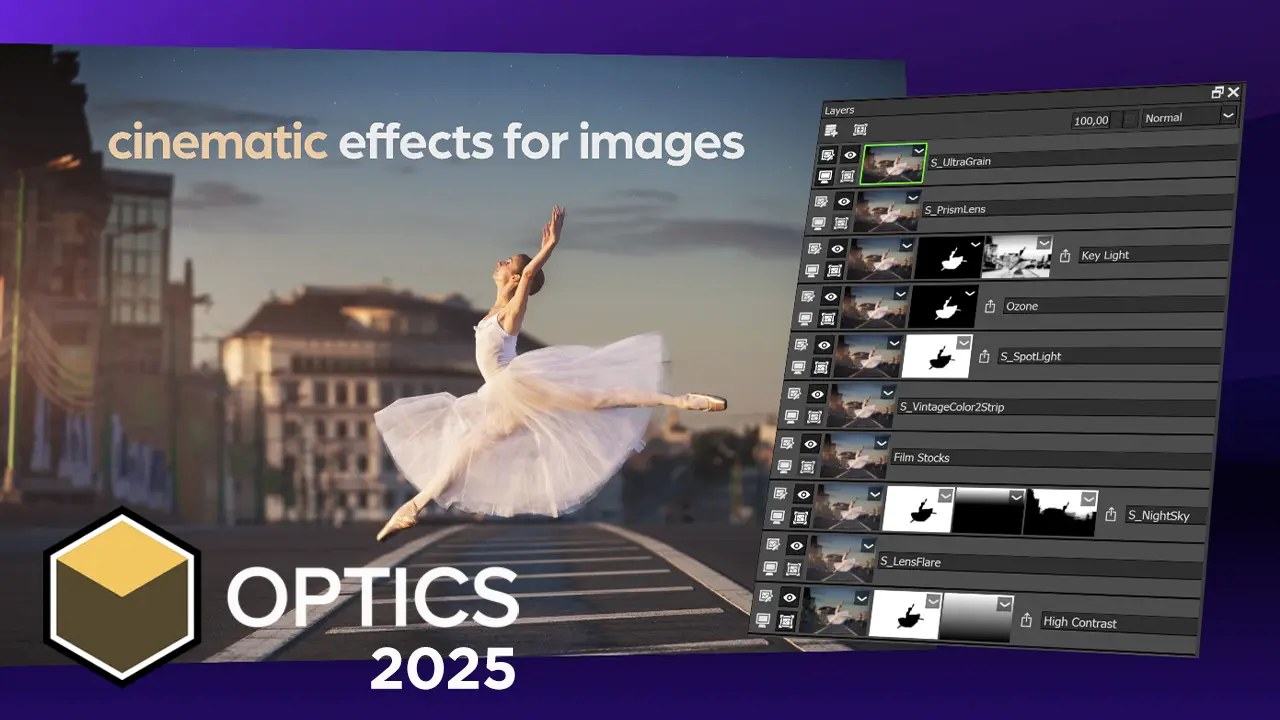Select the Film Stocks layer name
The image size is (1280, 720).
(921, 458)
